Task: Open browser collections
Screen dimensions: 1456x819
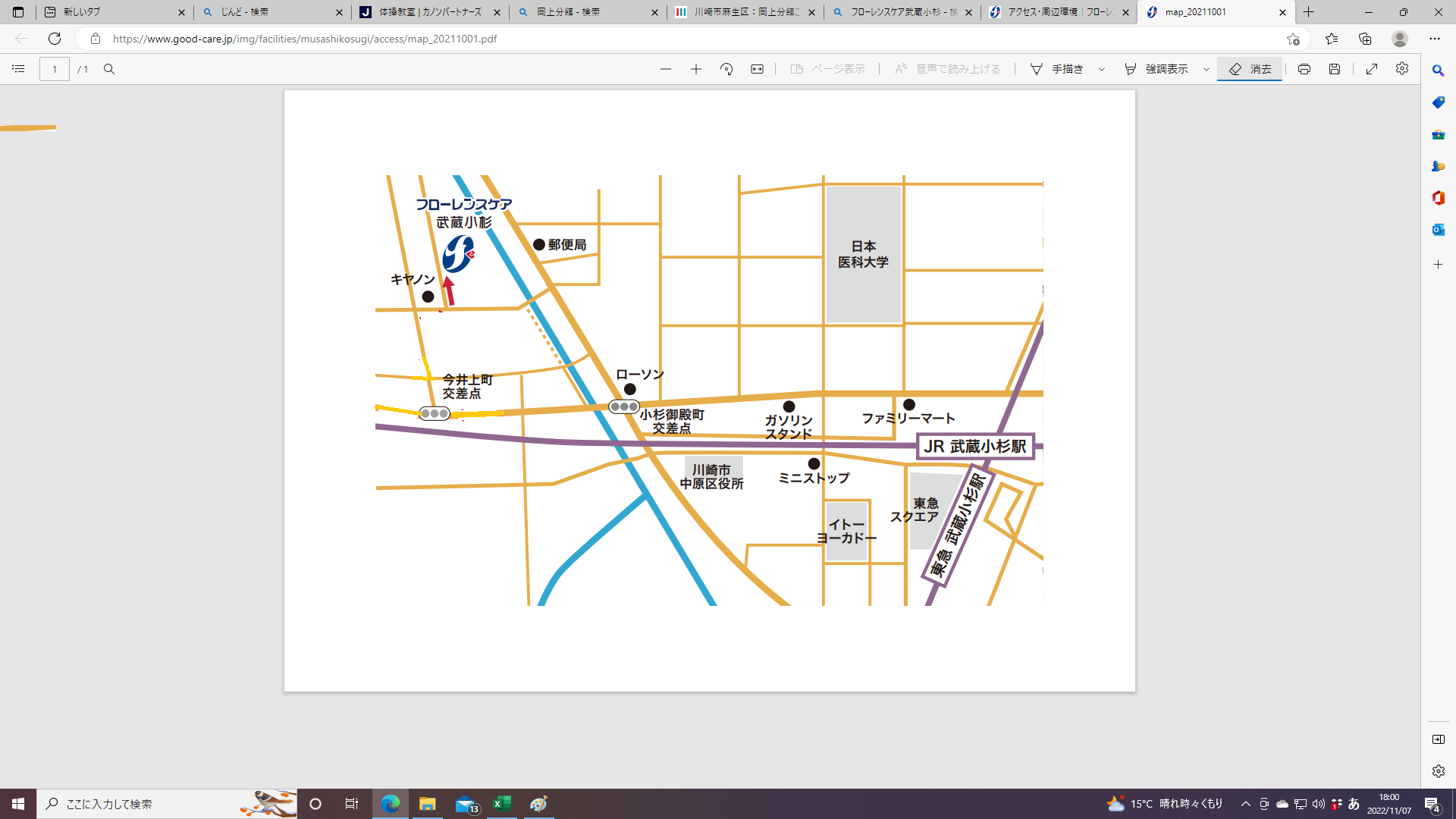Action: pyautogui.click(x=1365, y=39)
